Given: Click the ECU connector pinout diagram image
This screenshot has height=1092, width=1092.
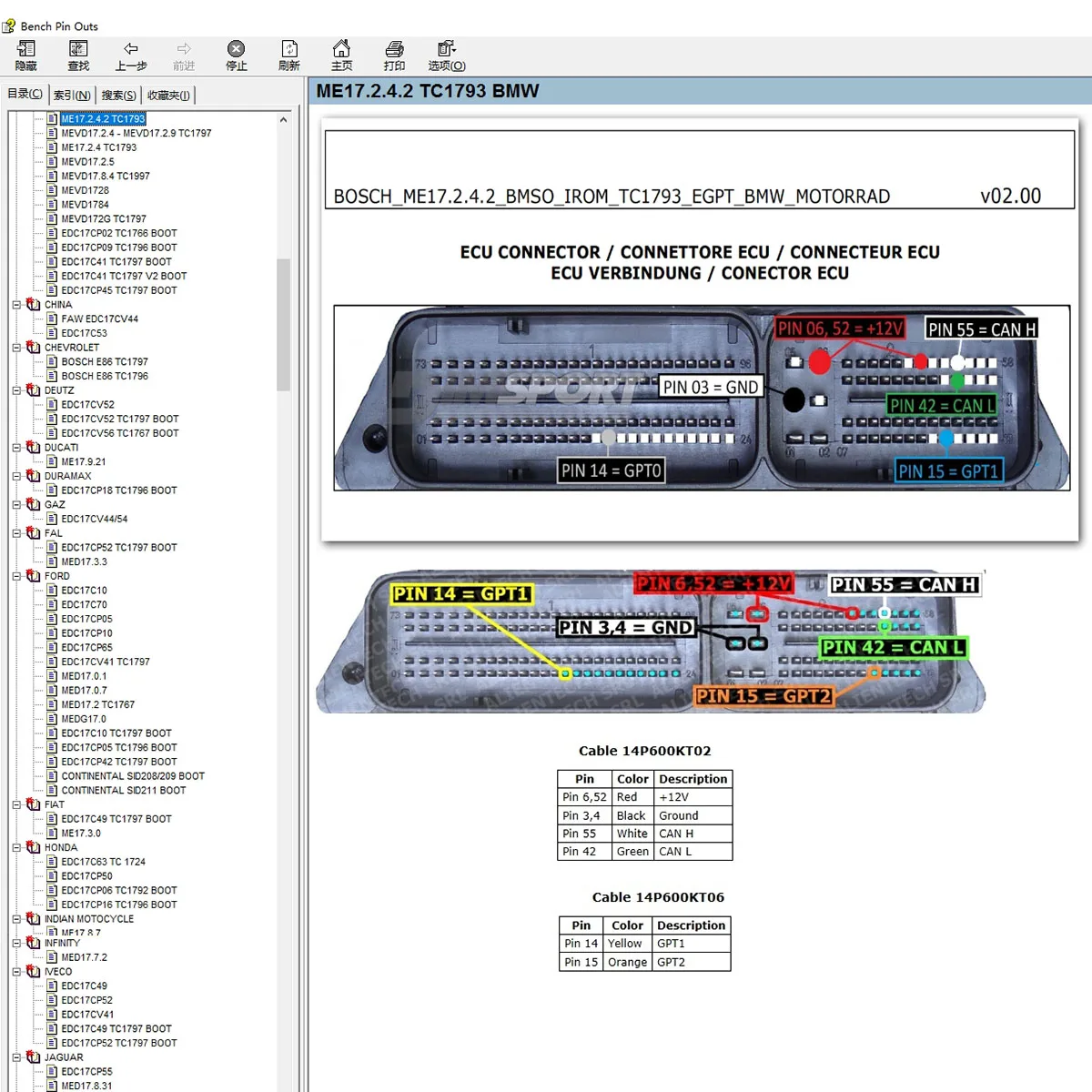Looking at the screenshot, I should [x=699, y=399].
